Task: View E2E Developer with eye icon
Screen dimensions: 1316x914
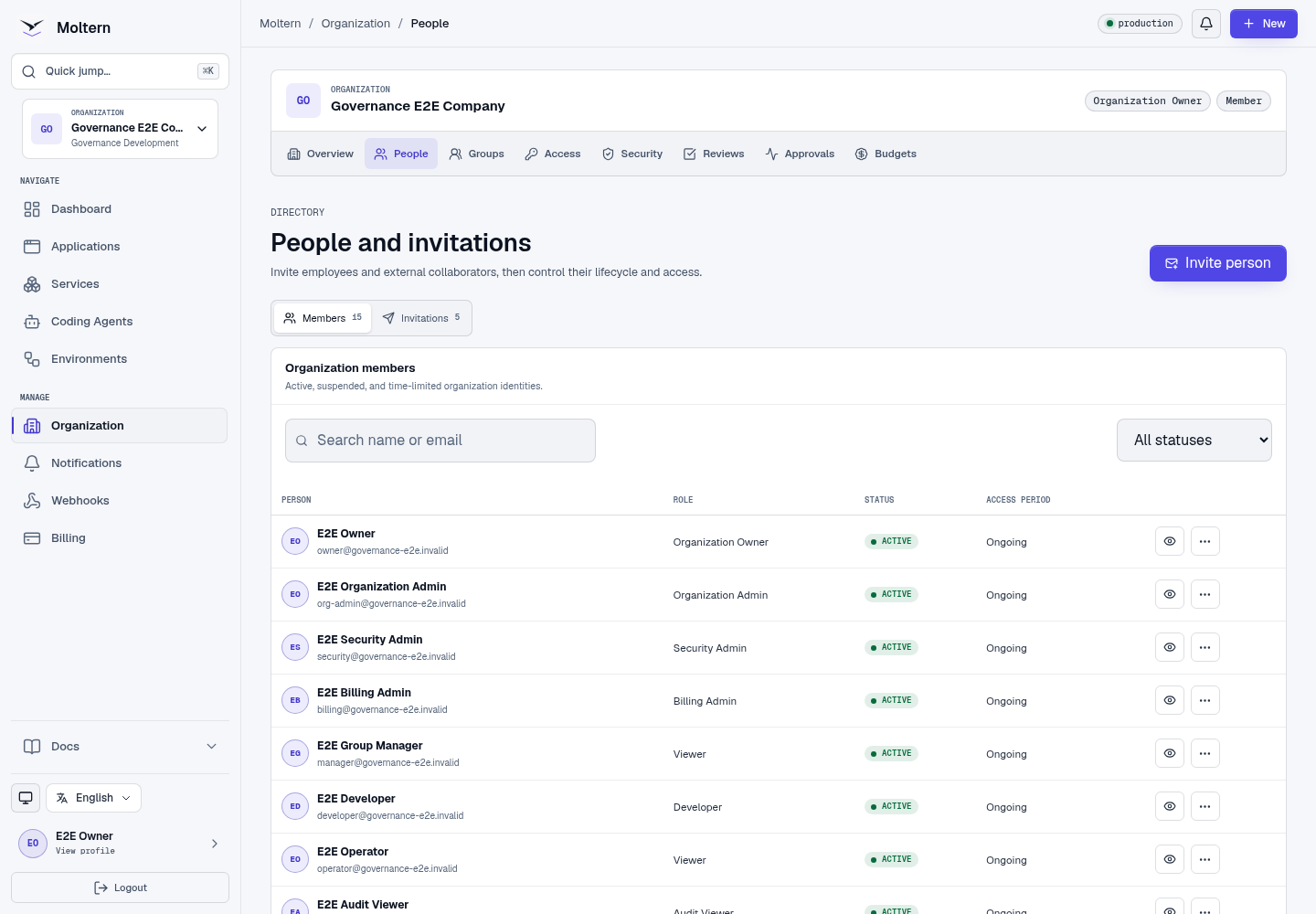Action: [1170, 806]
